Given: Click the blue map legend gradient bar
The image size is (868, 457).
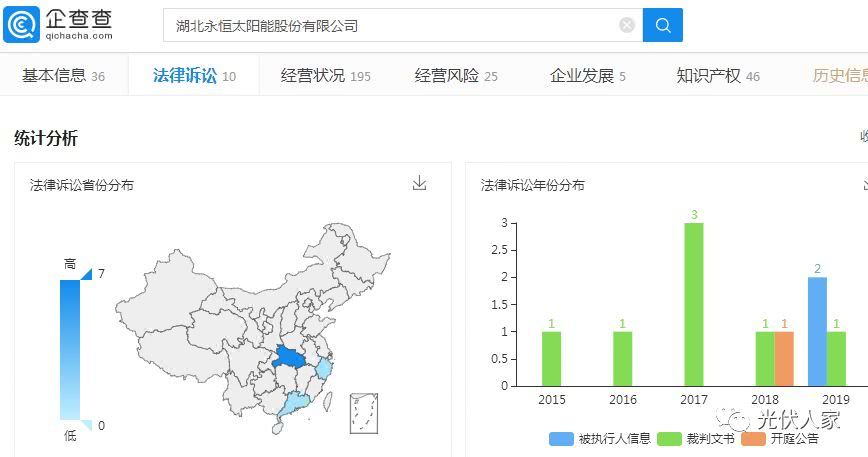Looking at the screenshot, I should 70,348.
